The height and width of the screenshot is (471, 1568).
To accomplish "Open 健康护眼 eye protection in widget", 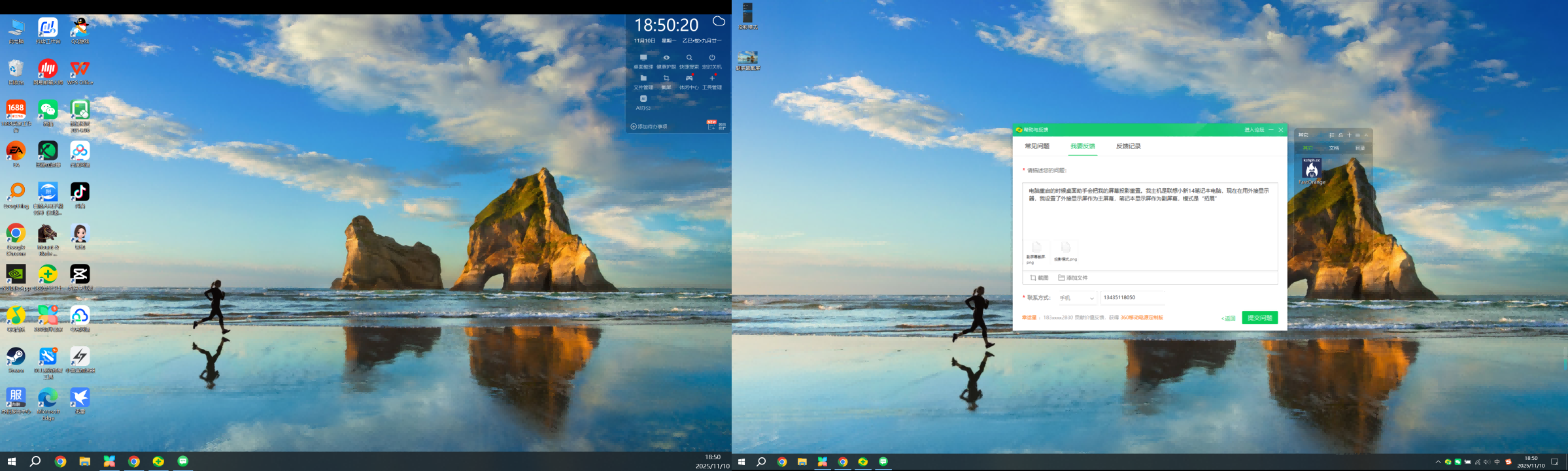I will [666, 58].
